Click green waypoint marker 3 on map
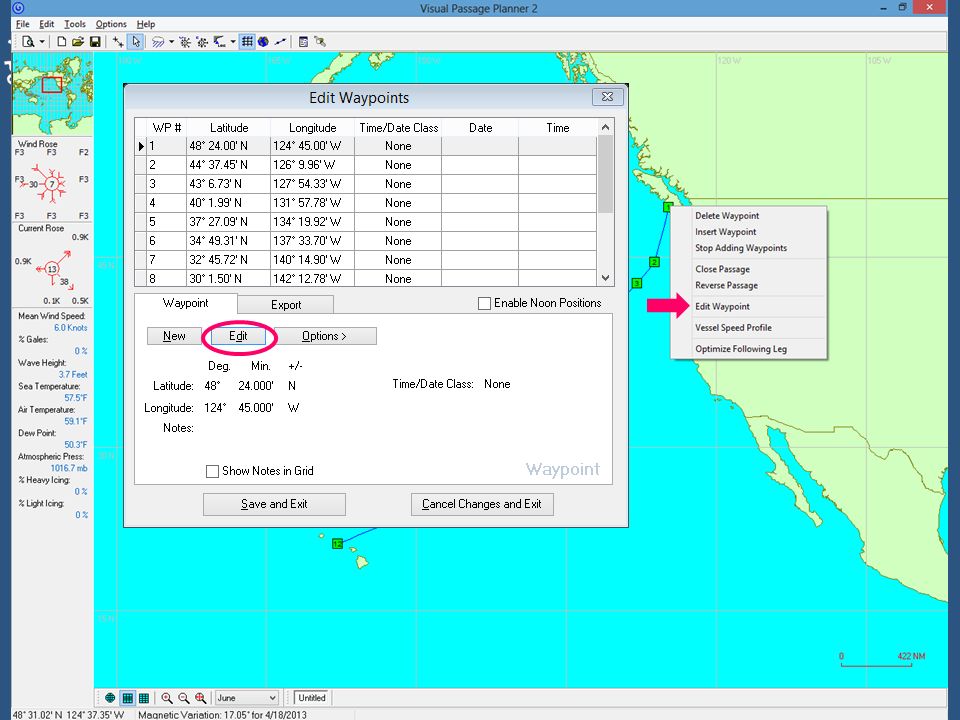960x720 pixels. click(x=637, y=283)
